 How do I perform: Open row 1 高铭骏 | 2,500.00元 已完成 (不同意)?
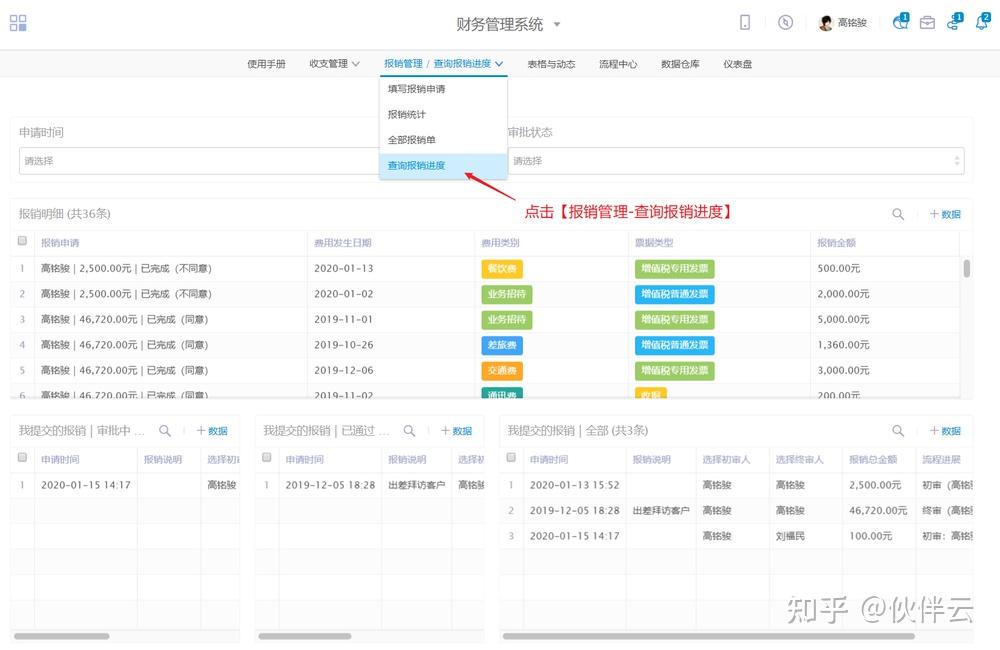pos(126,269)
